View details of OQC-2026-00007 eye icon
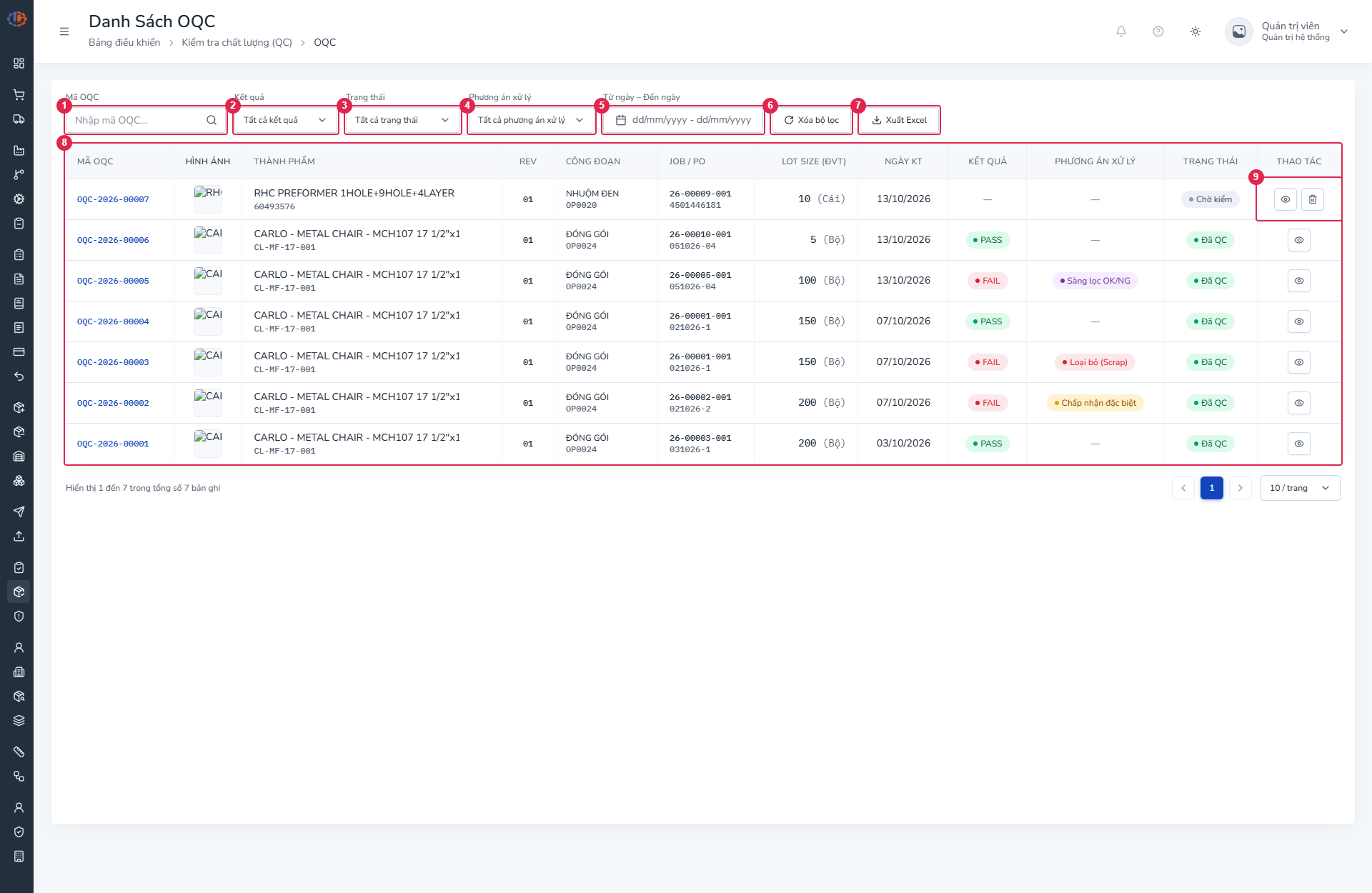Viewport: 1372px width, 893px height. (x=1286, y=199)
